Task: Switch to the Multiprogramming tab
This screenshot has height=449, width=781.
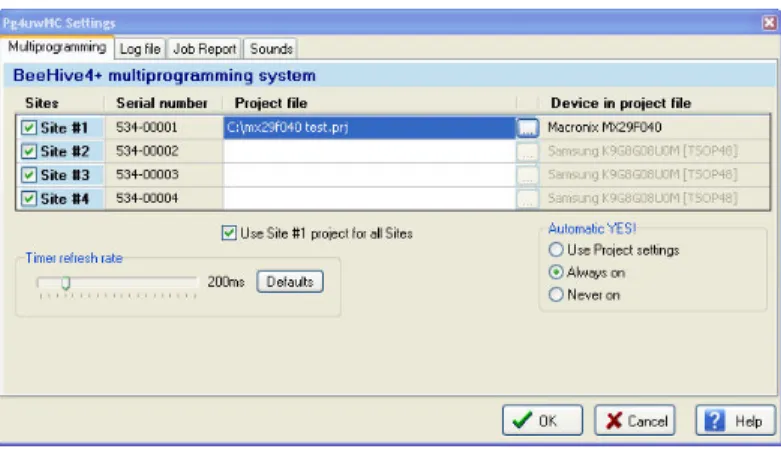Action: [x=57, y=47]
